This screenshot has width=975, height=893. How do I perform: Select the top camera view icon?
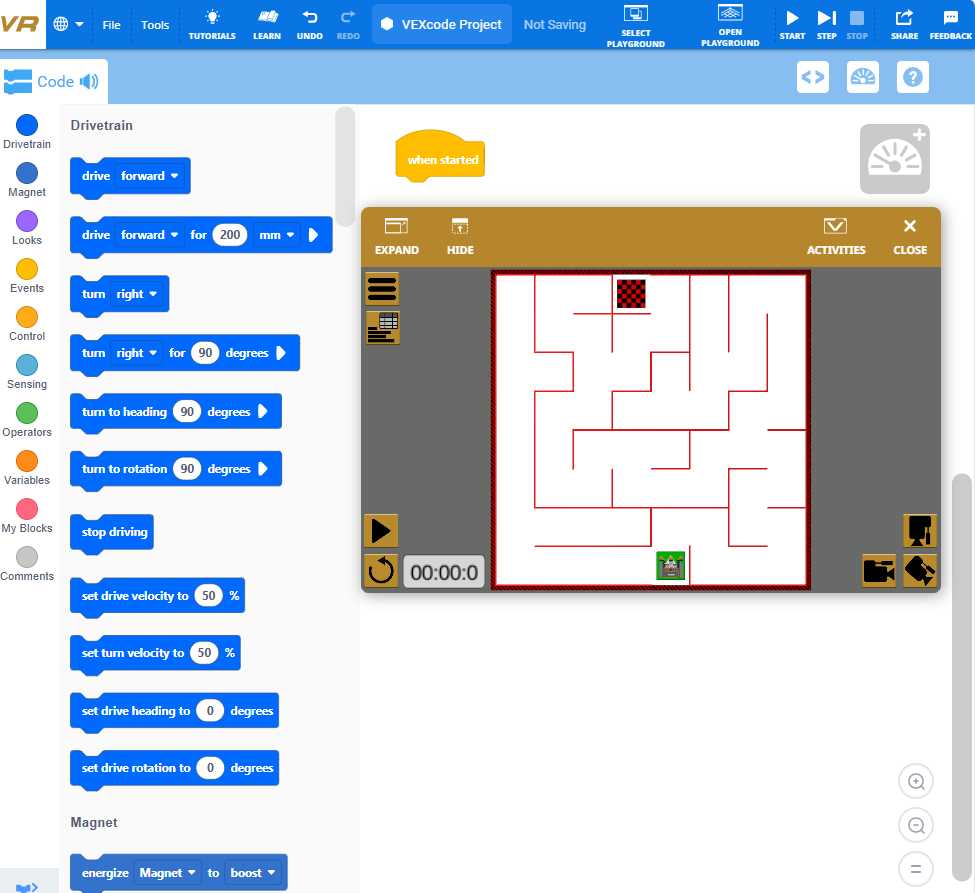(920, 531)
